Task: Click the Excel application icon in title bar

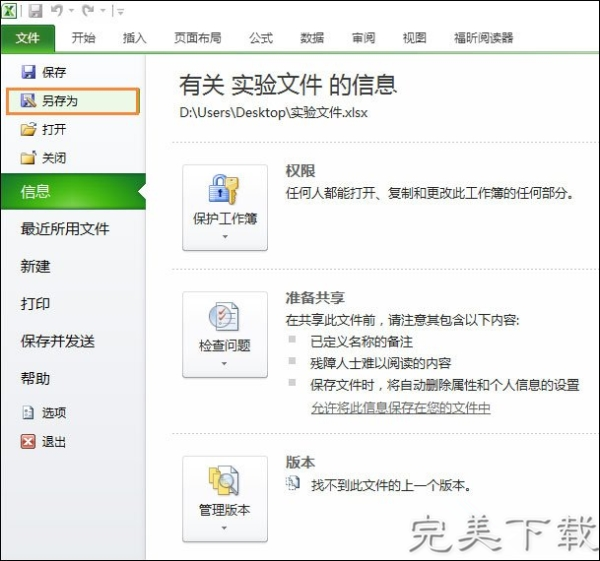Action: (x=8, y=11)
